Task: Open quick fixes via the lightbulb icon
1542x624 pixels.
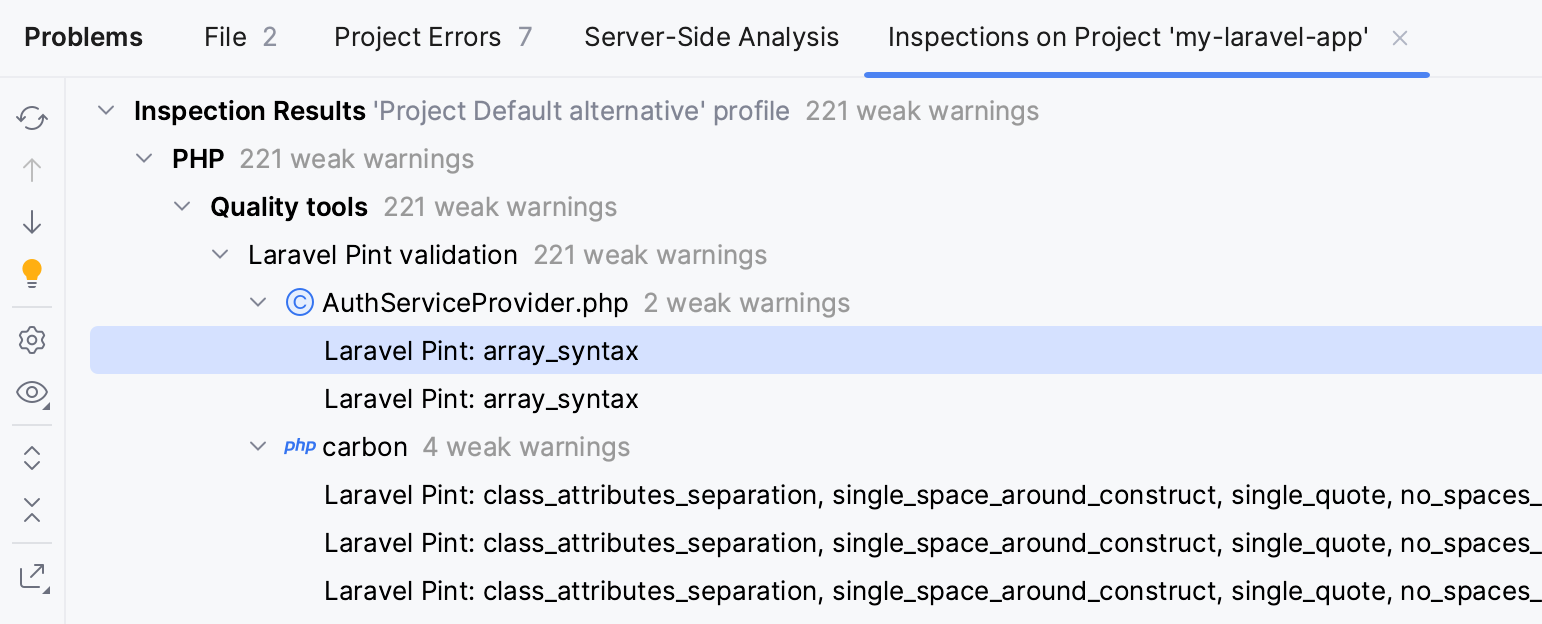Action: [31, 274]
